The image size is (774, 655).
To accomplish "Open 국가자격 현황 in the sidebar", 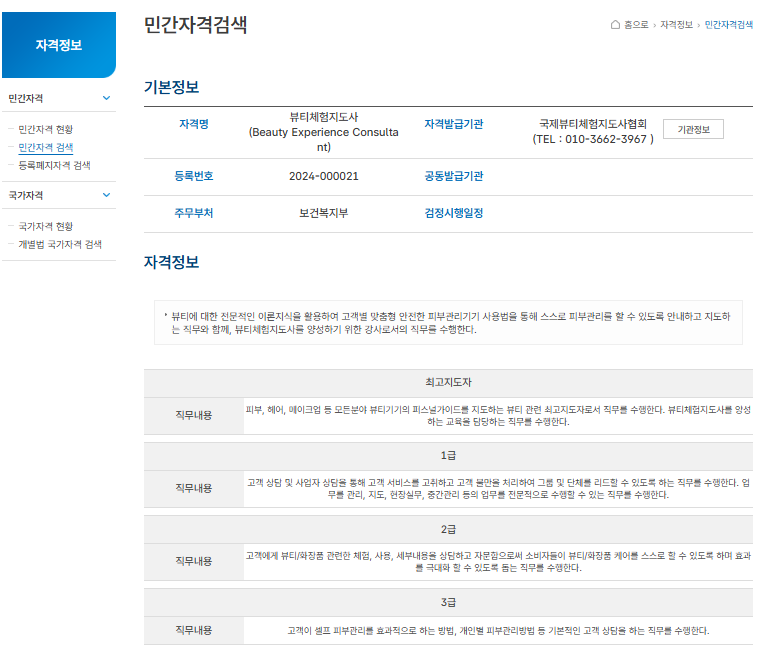I will point(45,226).
